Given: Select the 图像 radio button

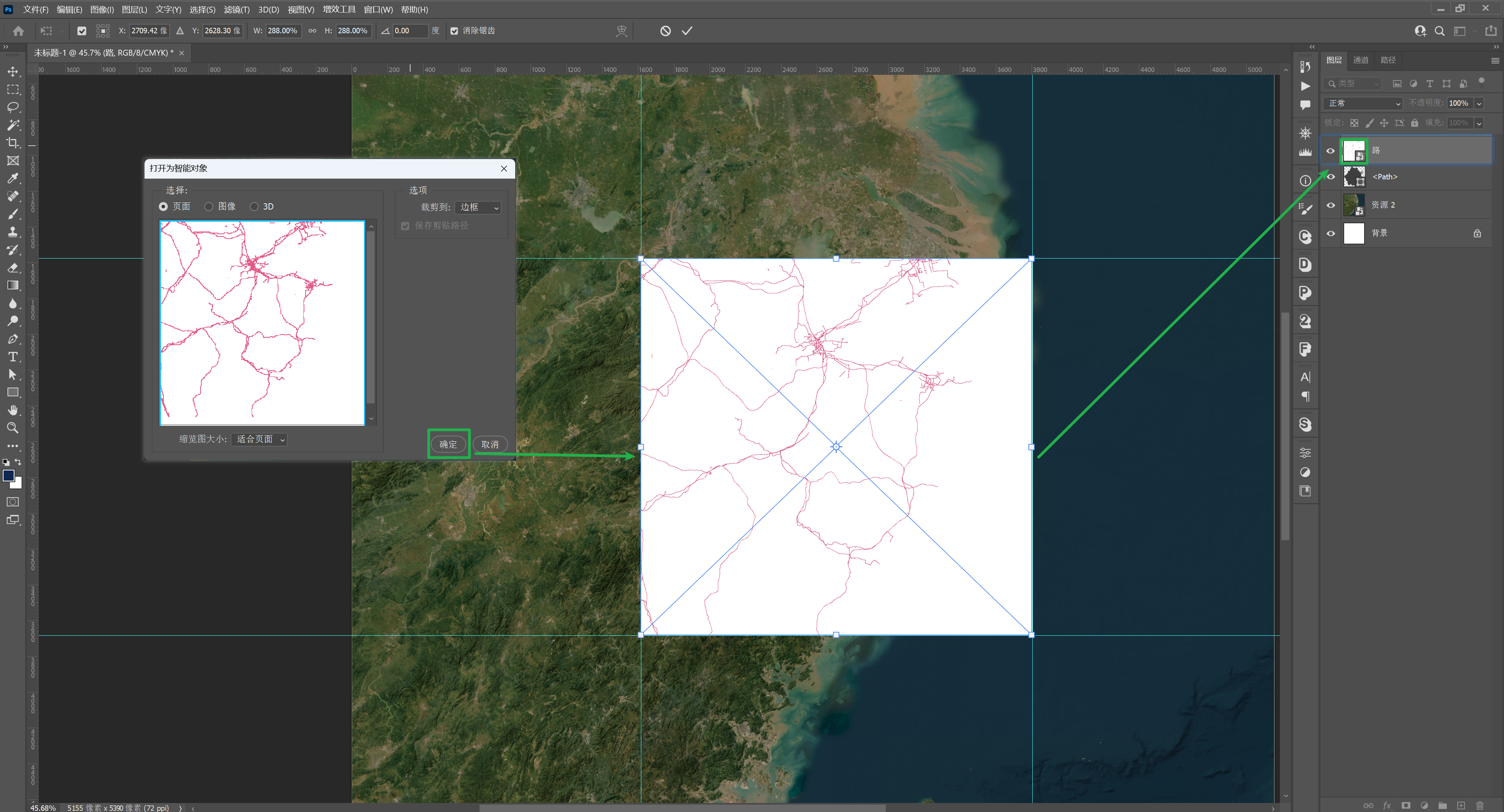Looking at the screenshot, I should tap(208, 207).
